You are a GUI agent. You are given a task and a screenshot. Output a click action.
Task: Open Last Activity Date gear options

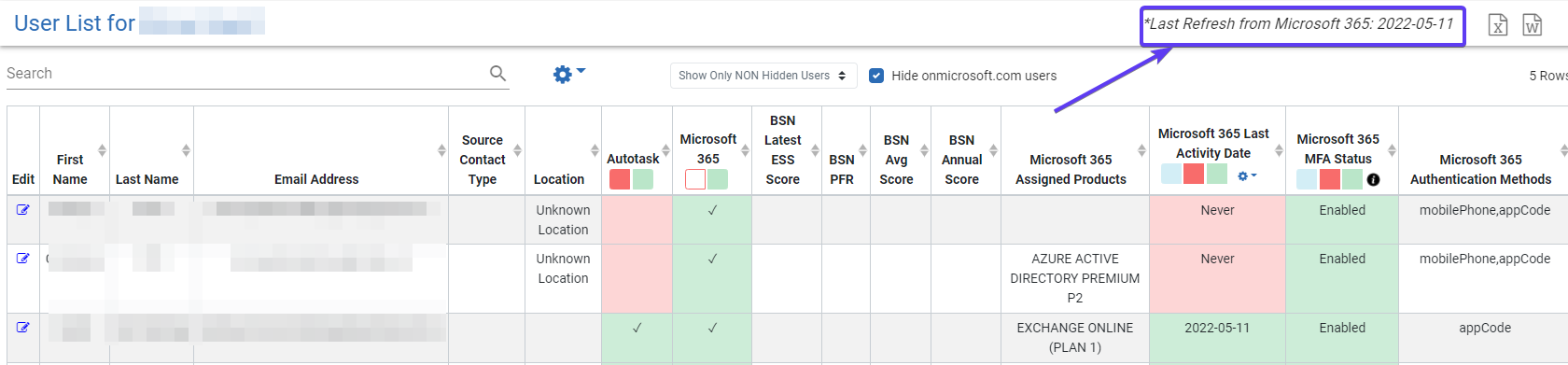click(x=1247, y=175)
